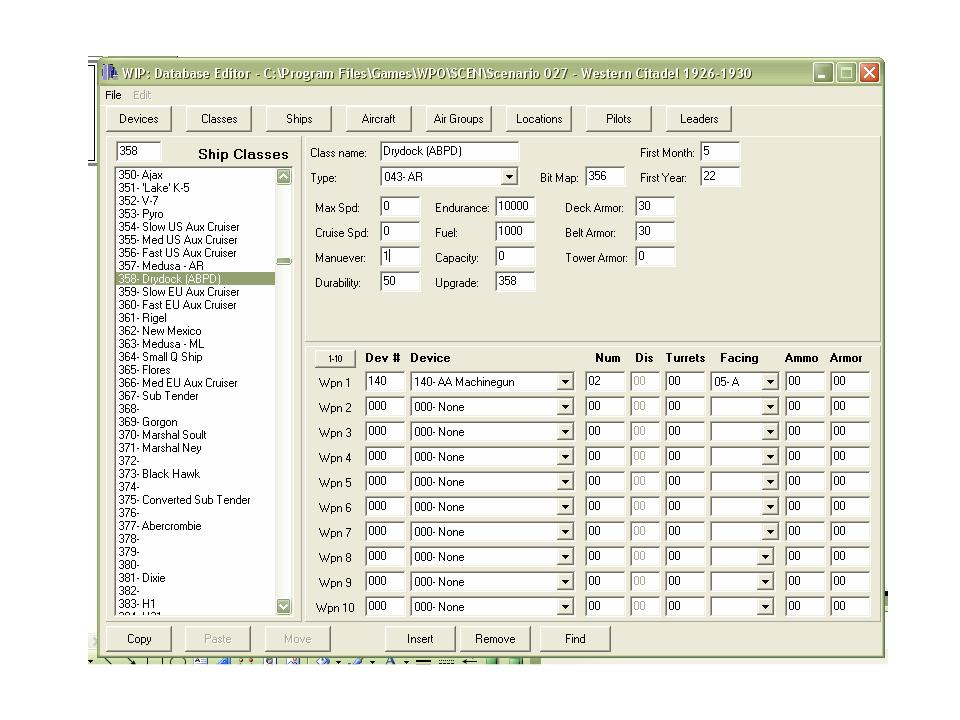Open the Wpn 10 Device dropdown
The width and height of the screenshot is (960, 720).
point(565,607)
